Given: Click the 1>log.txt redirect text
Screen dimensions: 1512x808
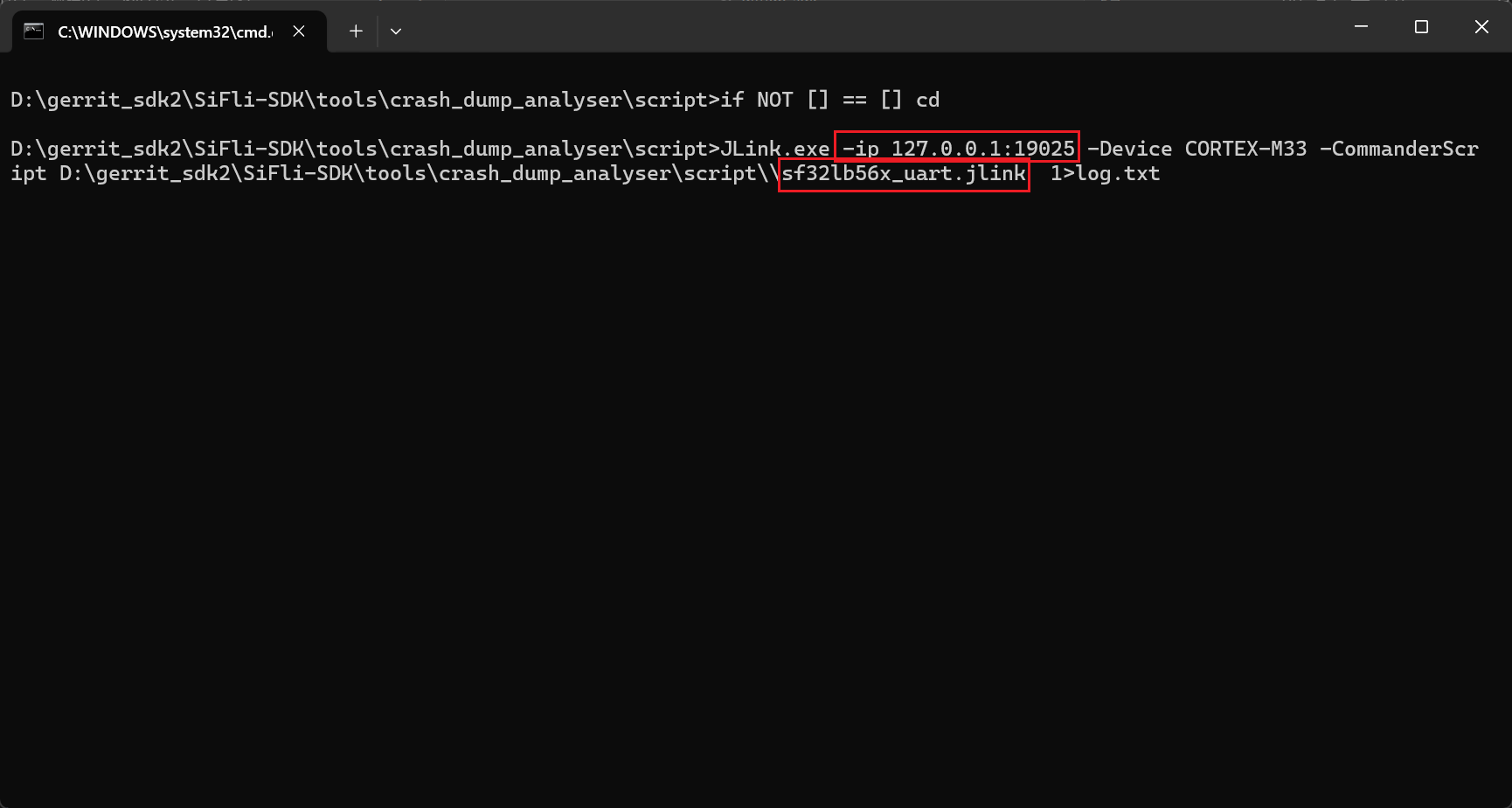Looking at the screenshot, I should pos(1105,173).
